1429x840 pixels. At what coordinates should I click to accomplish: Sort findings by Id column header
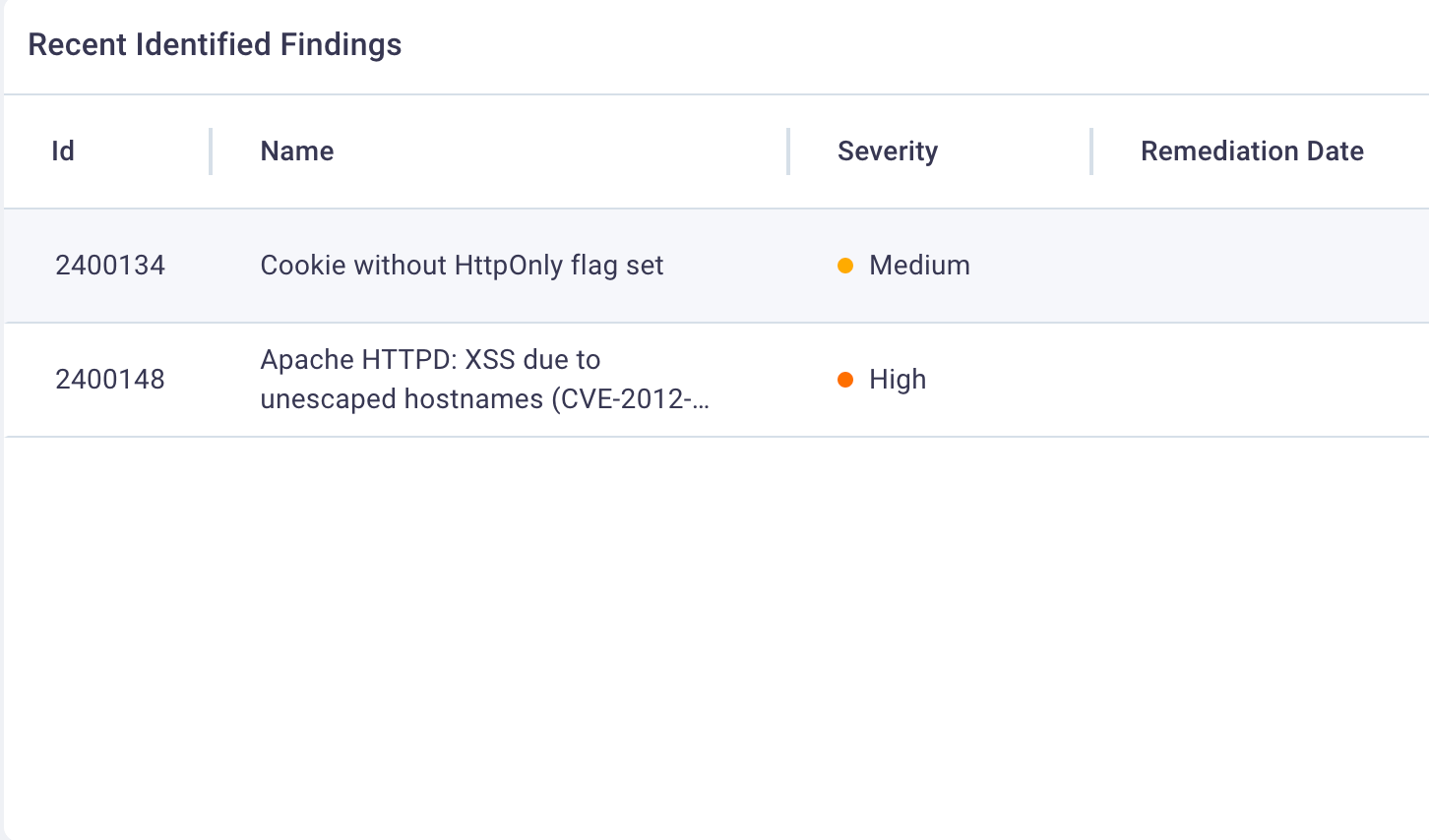63,151
